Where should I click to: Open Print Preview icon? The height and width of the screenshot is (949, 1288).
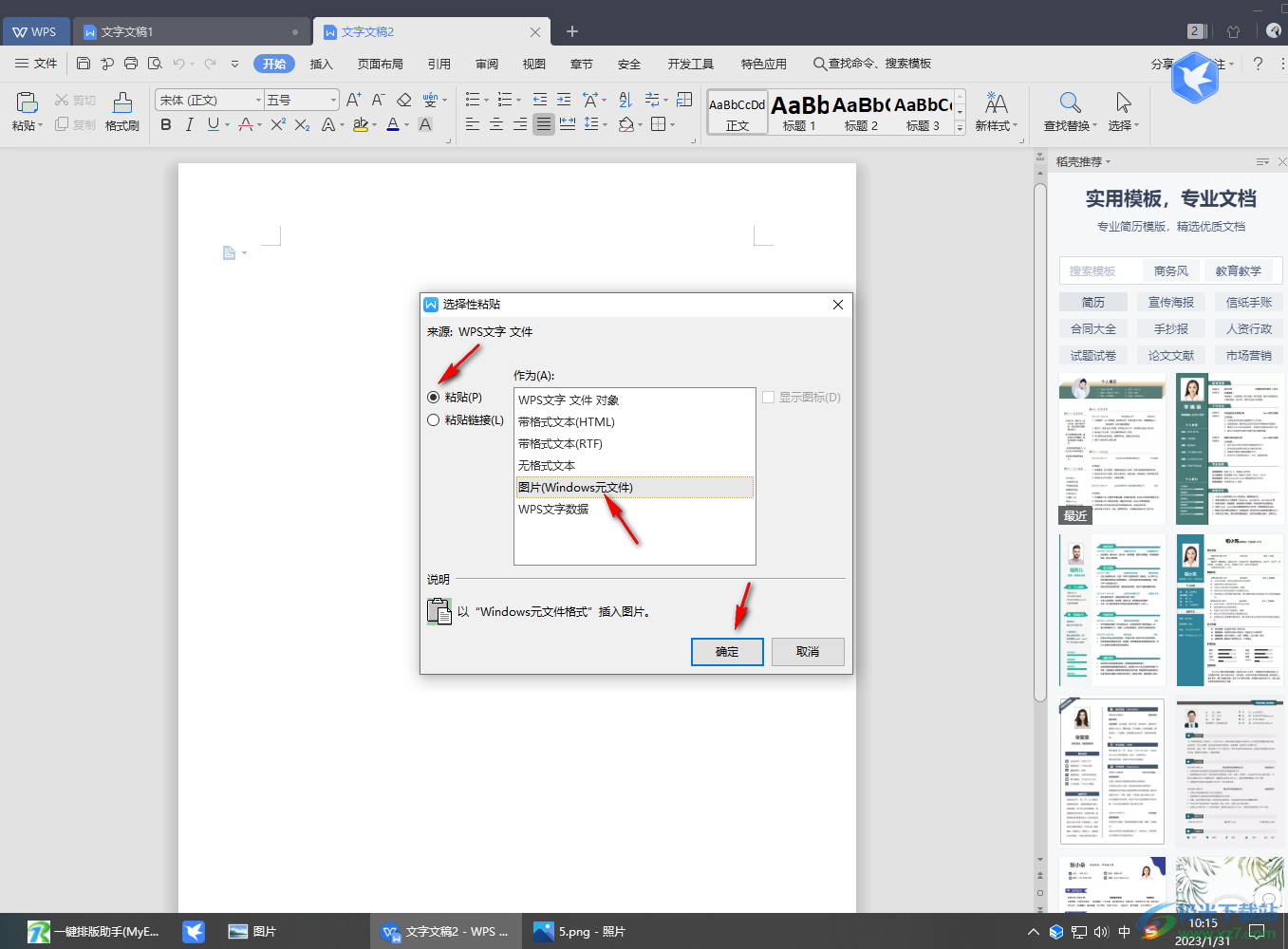pos(155,64)
